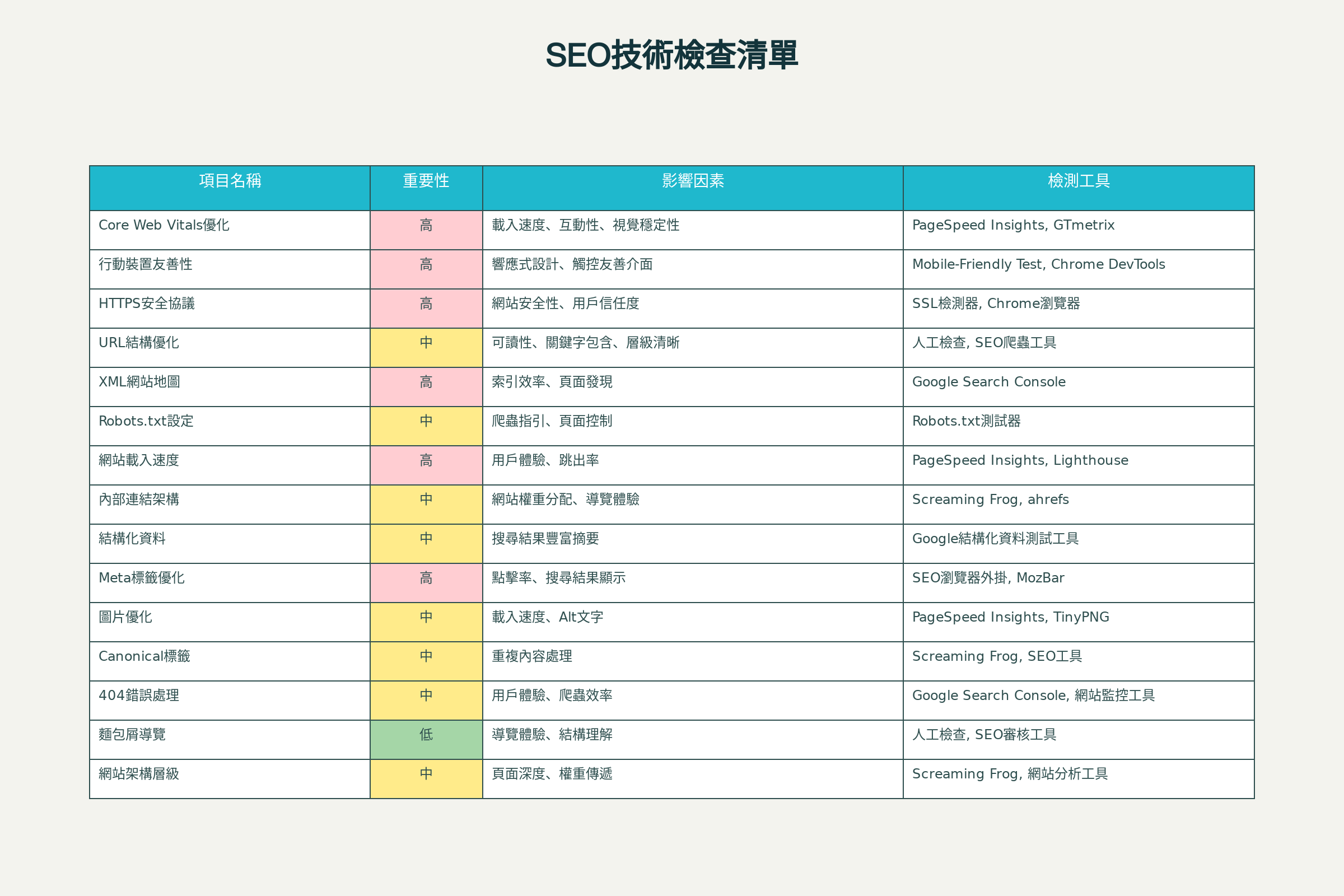Click 響應式設計、觸控友善介面 cell

tap(693, 269)
